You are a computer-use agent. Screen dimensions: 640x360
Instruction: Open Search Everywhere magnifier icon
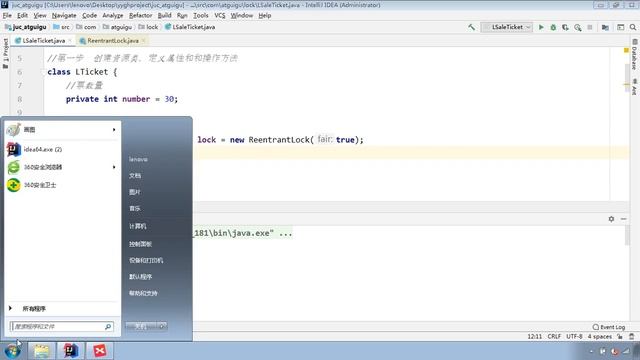[633, 27]
